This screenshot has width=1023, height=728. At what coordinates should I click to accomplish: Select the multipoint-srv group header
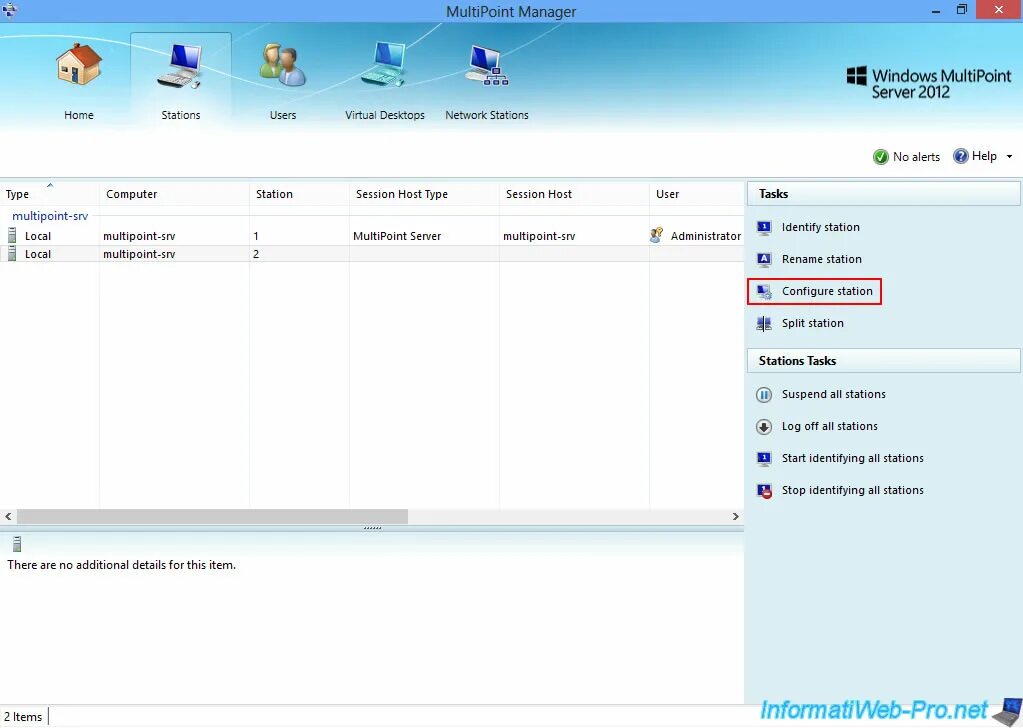pyautogui.click(x=50, y=216)
